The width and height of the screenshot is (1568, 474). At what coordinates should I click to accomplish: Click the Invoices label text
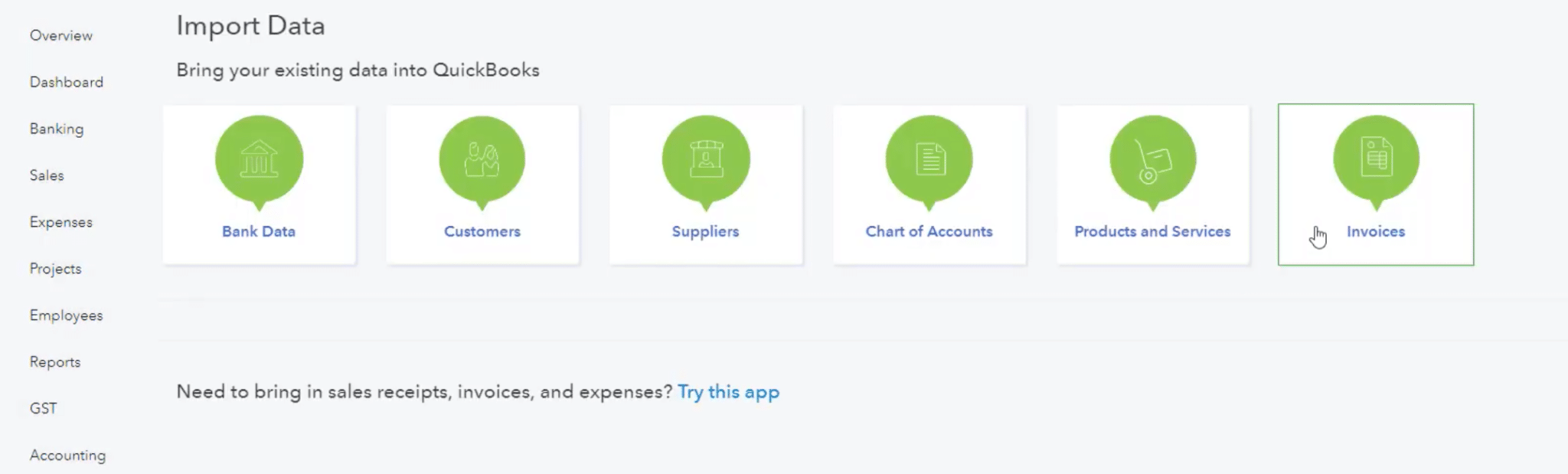point(1376,231)
